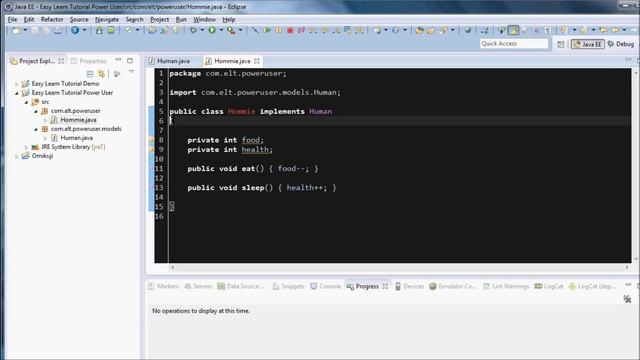Toggle Mark Occurrences highlighted toolbar button

(513, 30)
